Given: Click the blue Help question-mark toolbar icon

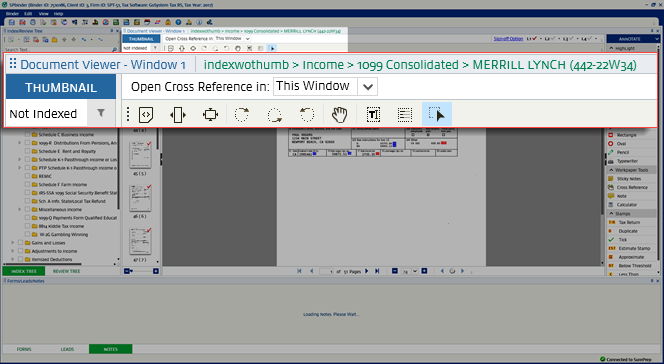Looking at the screenshot, I should click(x=178, y=22).
